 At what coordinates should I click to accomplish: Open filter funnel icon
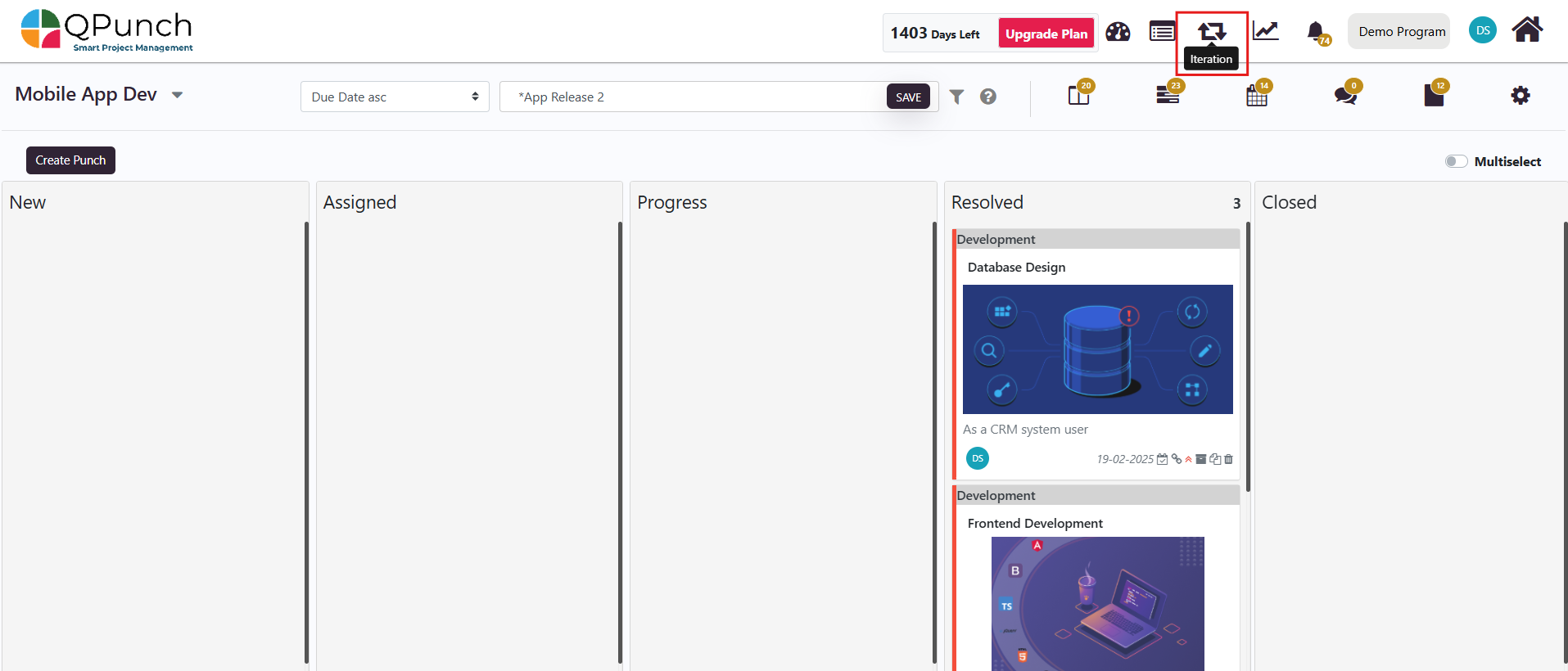(x=956, y=97)
